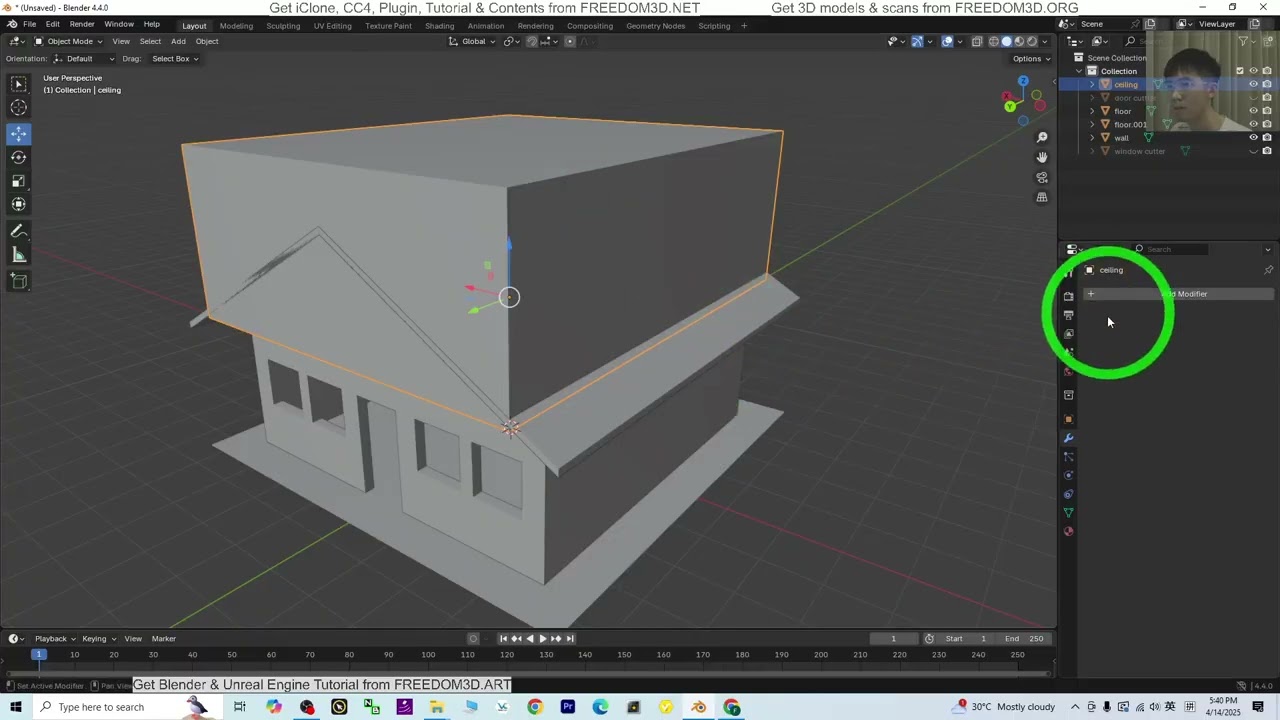
Task: Select the Add Cube tool
Action: pos(19,282)
